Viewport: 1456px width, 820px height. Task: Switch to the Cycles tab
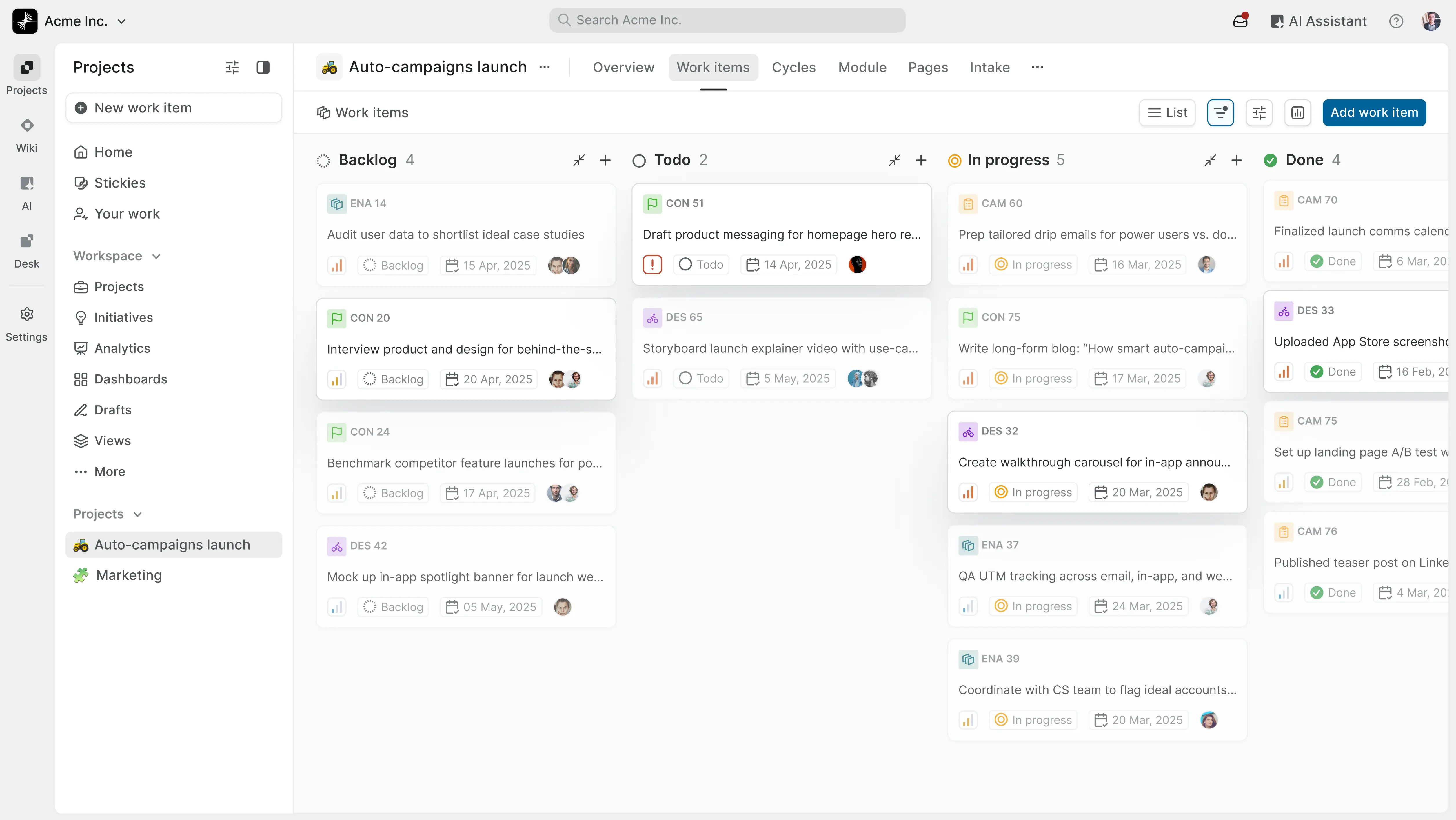(x=793, y=67)
